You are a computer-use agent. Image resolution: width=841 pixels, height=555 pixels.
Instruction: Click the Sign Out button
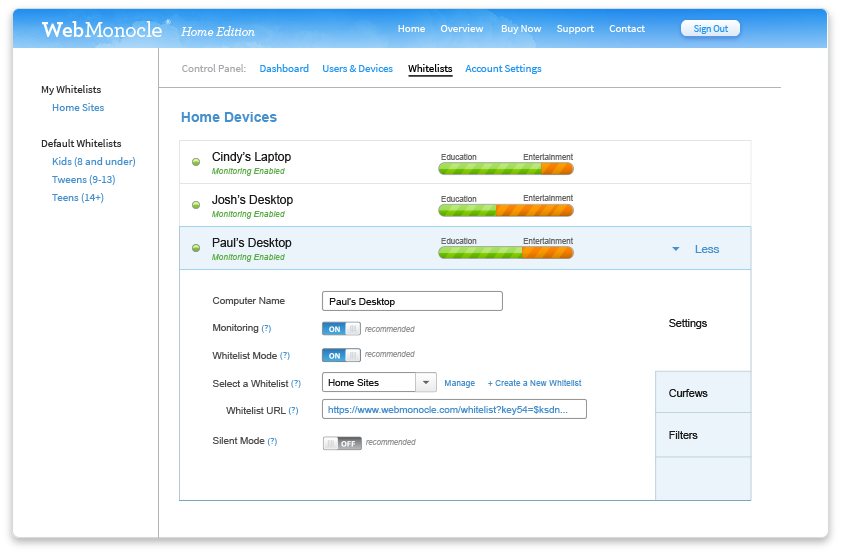[x=710, y=28]
